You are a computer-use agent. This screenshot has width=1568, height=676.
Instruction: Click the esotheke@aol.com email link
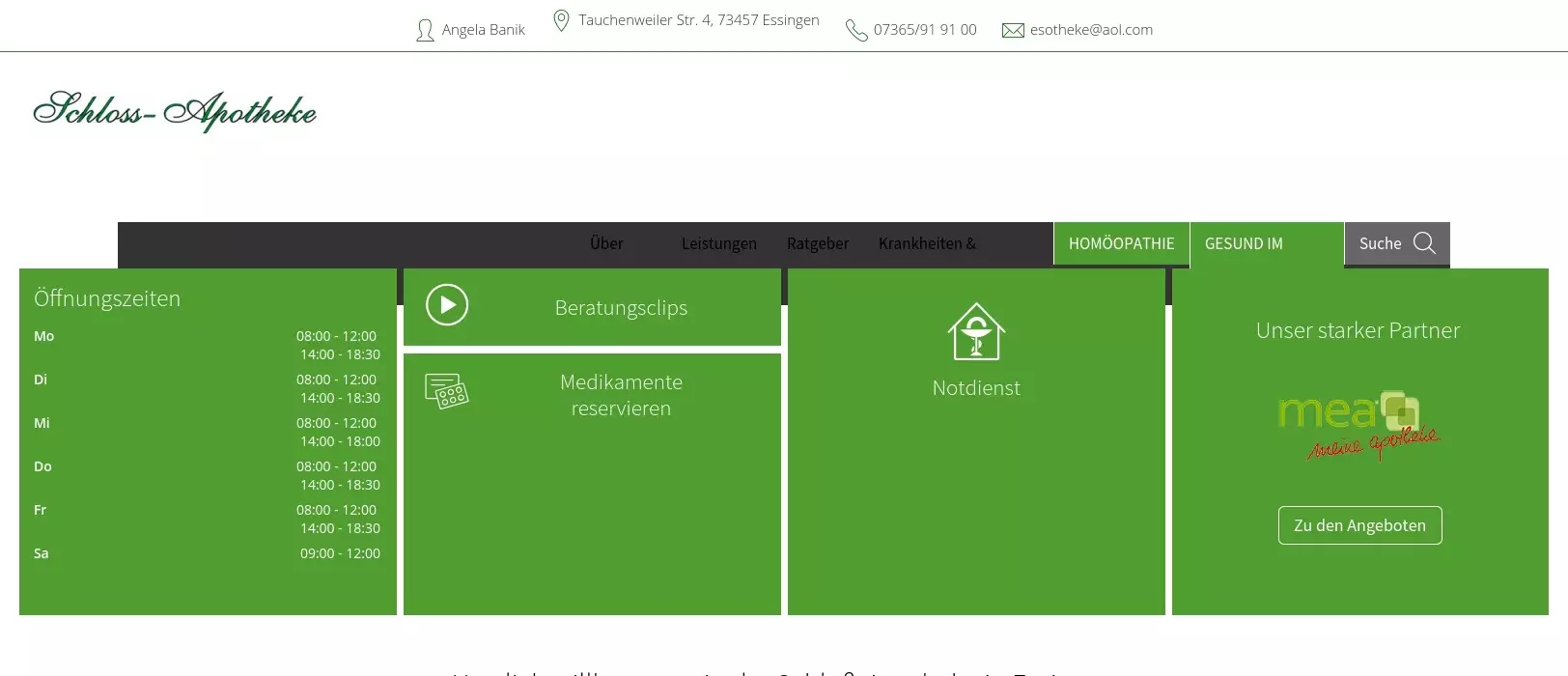(x=1091, y=30)
